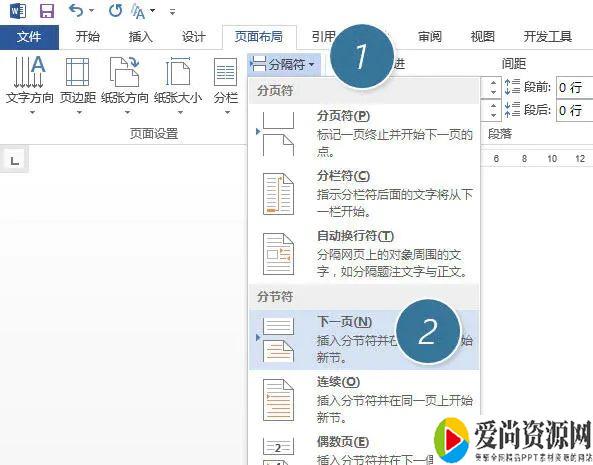Click the 偶数页 section break icon

278,451
